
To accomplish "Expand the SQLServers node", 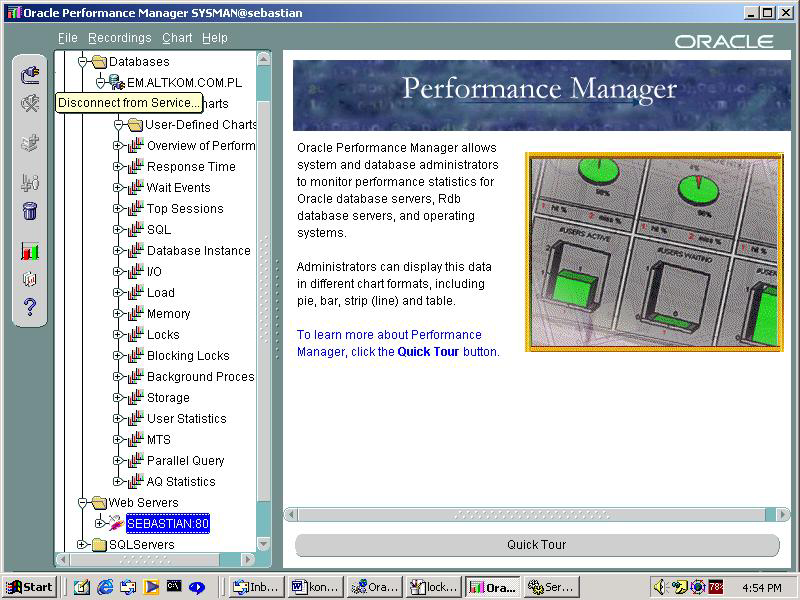I will (82, 544).
